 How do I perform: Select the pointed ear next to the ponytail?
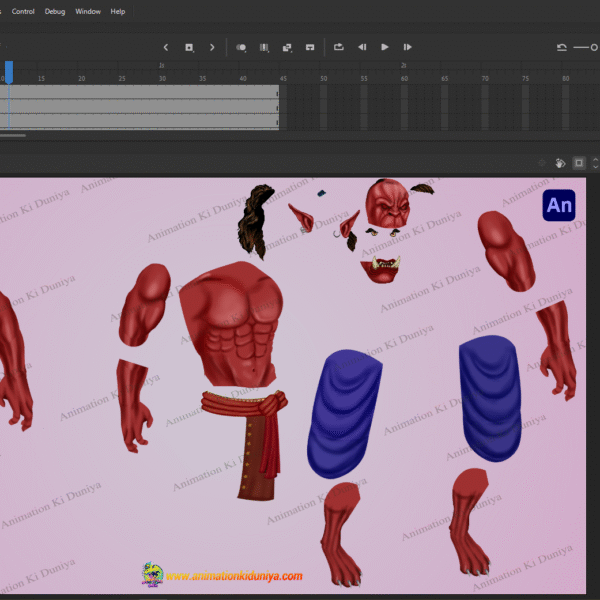302,217
